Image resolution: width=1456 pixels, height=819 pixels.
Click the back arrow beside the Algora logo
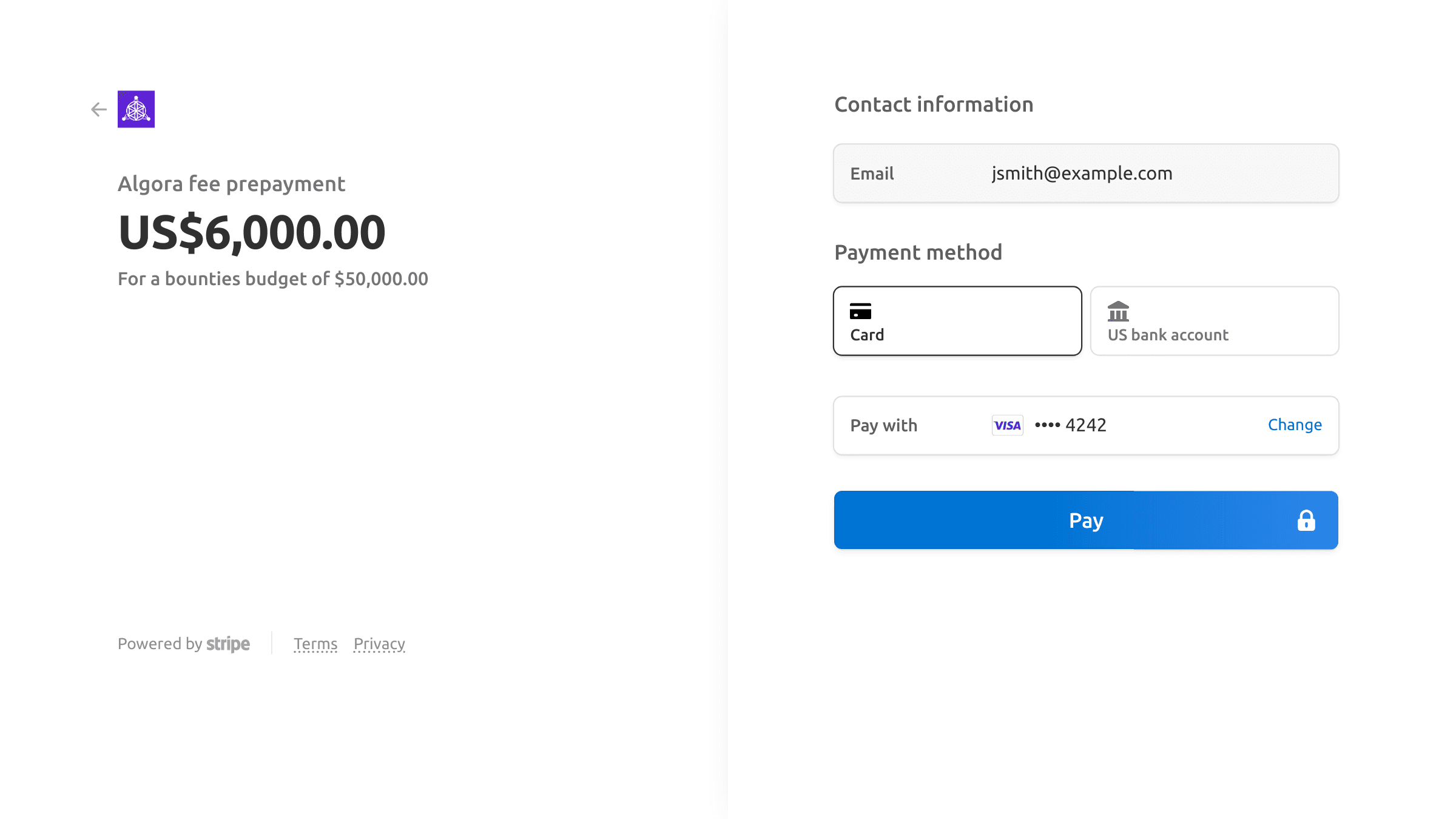click(99, 109)
